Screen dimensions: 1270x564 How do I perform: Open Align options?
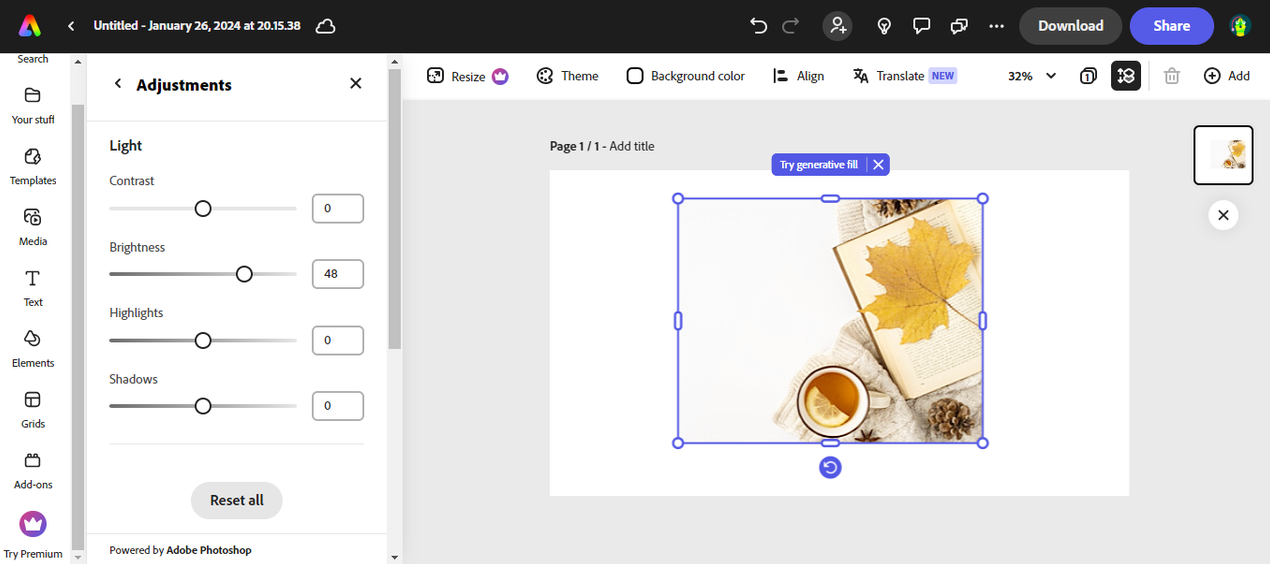click(x=798, y=76)
